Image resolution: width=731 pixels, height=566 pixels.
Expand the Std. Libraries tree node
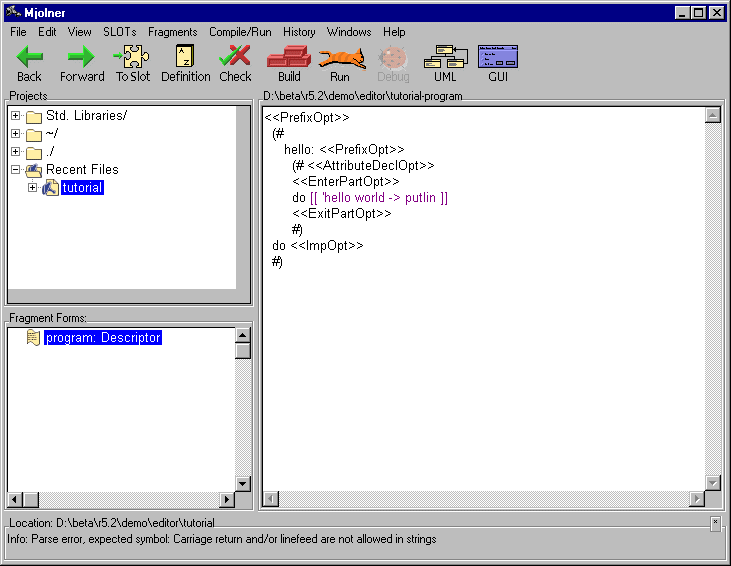[x=16, y=116]
